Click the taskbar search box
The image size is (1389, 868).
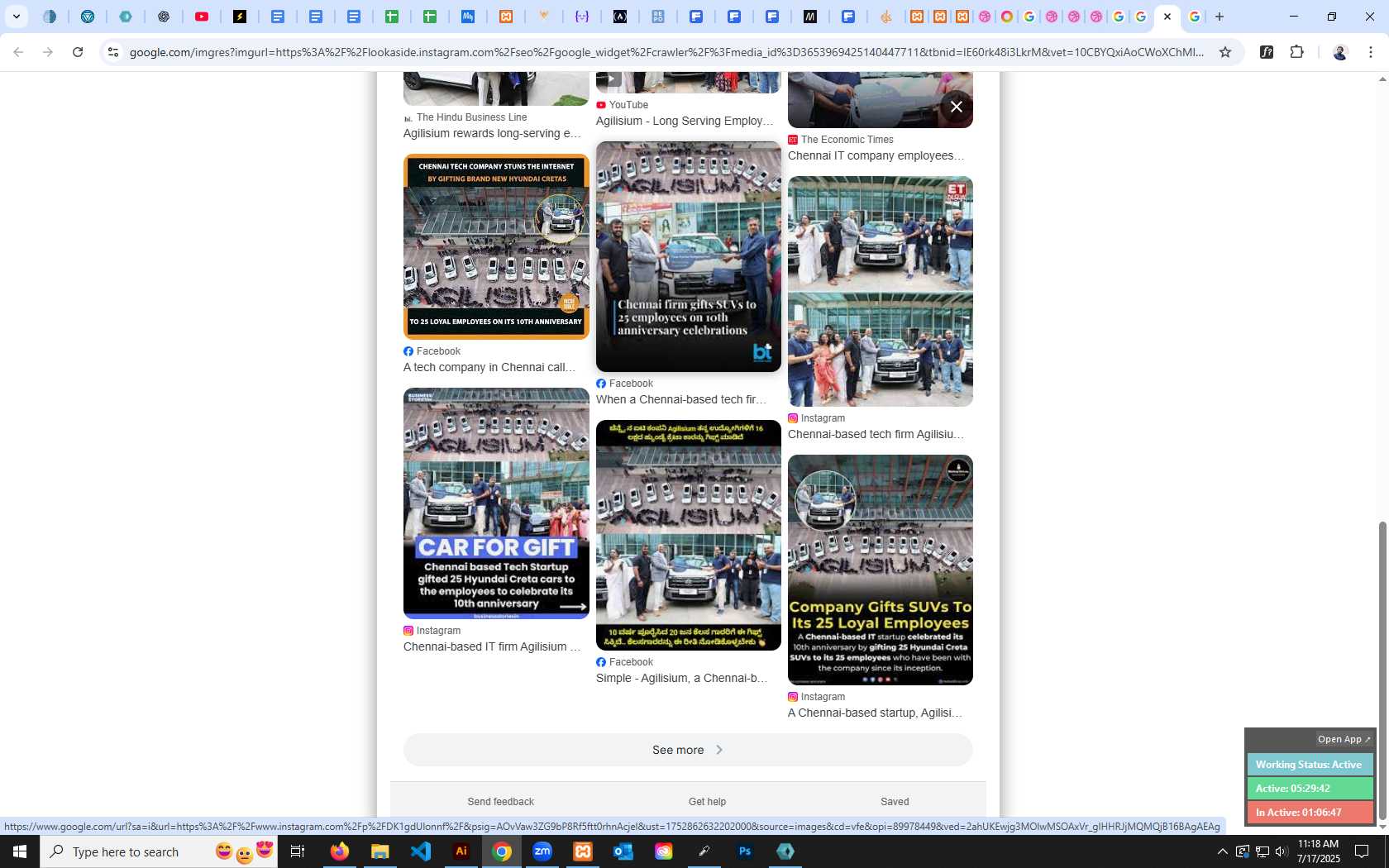pyautogui.click(x=159, y=851)
